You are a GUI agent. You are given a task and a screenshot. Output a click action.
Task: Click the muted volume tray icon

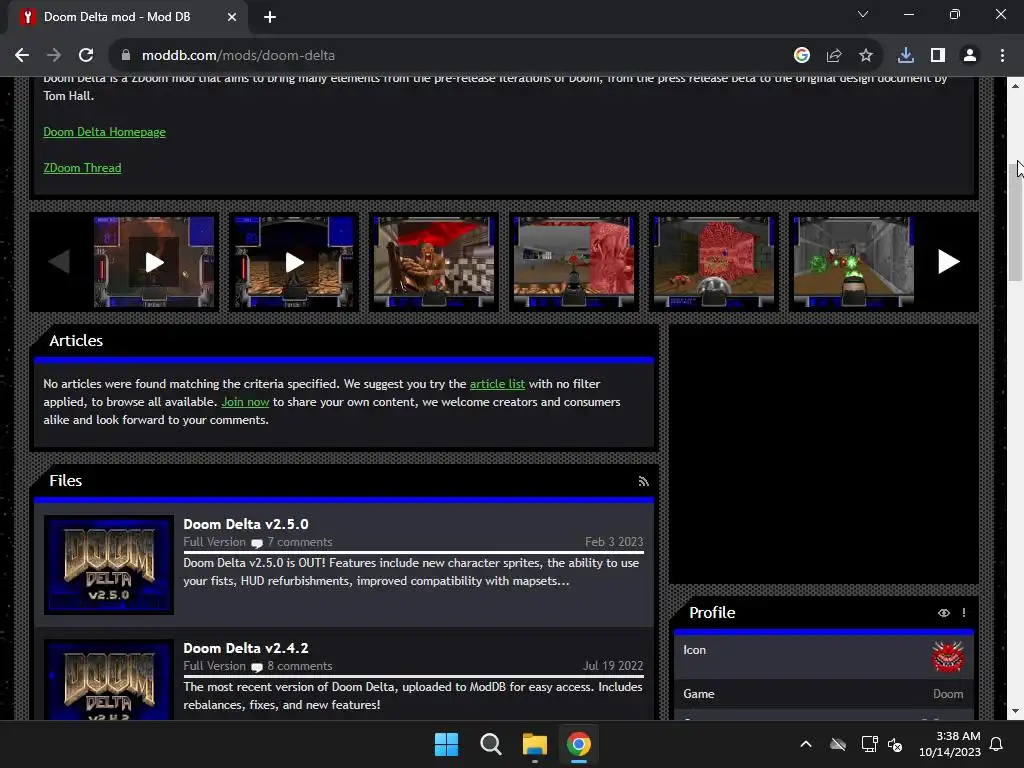895,744
